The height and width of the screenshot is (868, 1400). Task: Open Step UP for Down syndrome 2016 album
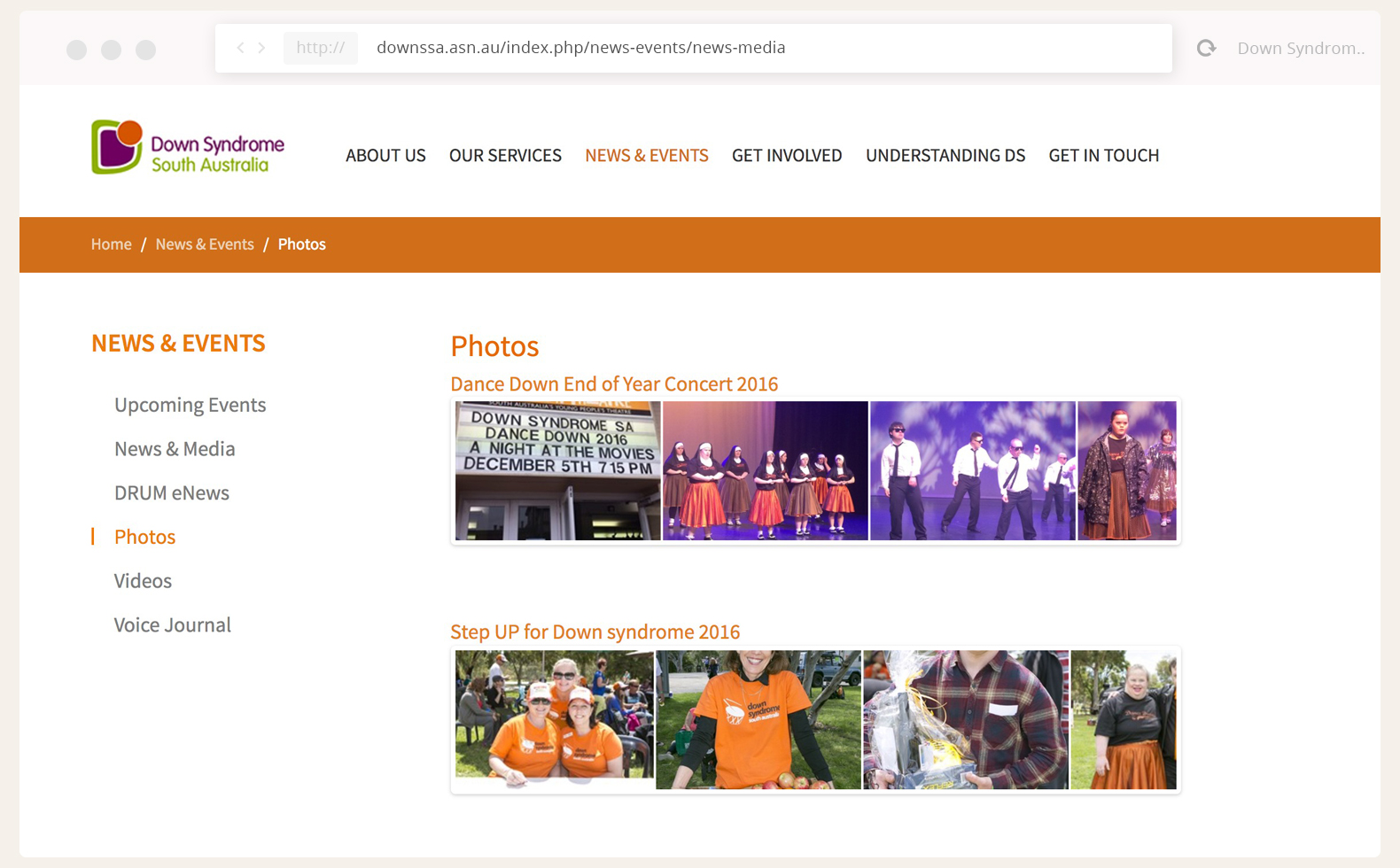tap(595, 632)
